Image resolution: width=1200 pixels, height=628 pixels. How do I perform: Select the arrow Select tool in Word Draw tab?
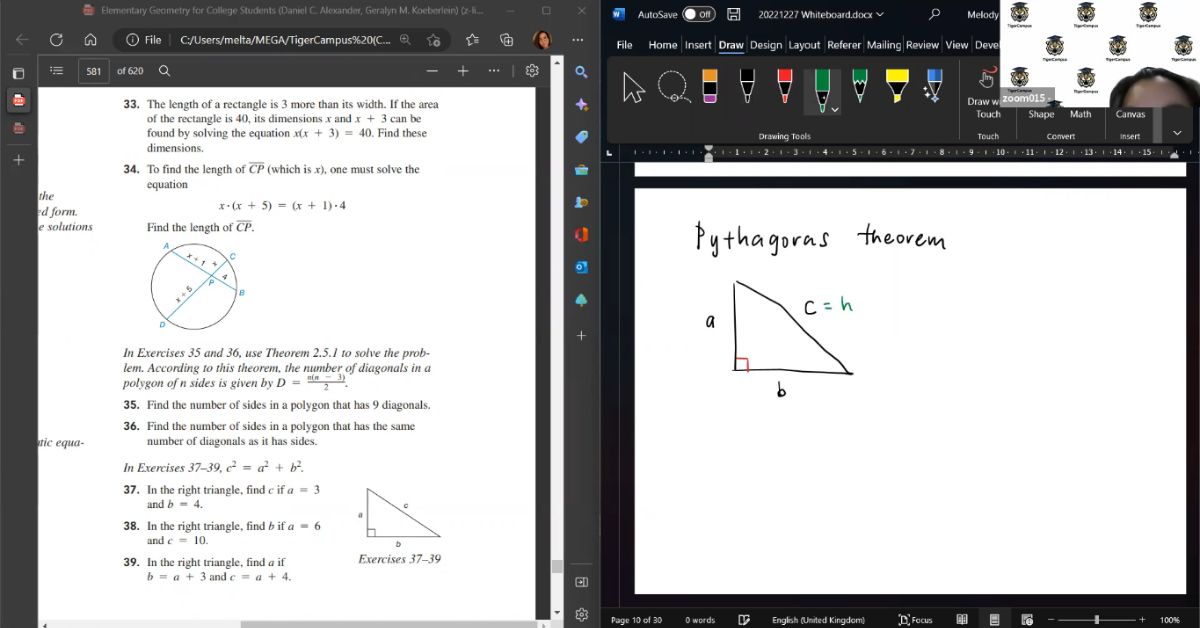pyautogui.click(x=634, y=88)
